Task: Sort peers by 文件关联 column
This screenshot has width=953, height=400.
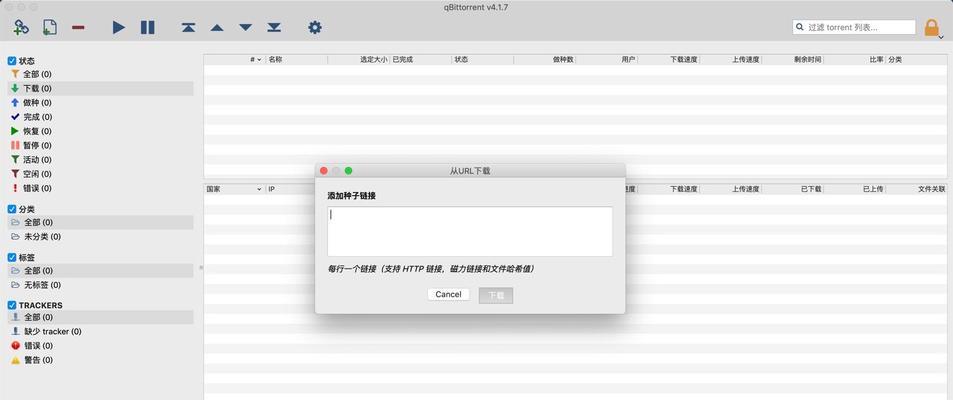Action: click(917, 189)
